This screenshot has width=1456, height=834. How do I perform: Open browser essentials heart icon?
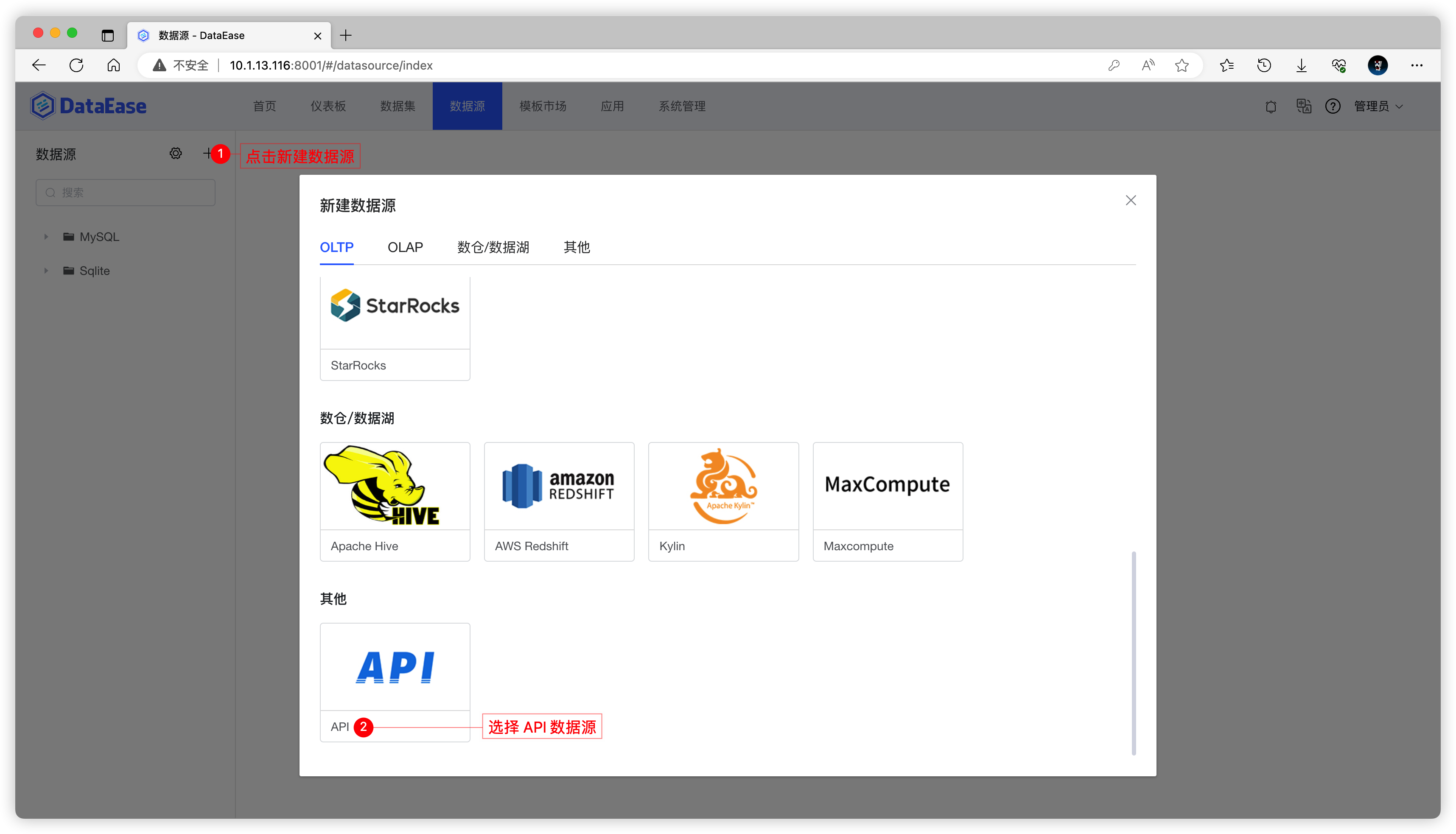pos(1339,65)
